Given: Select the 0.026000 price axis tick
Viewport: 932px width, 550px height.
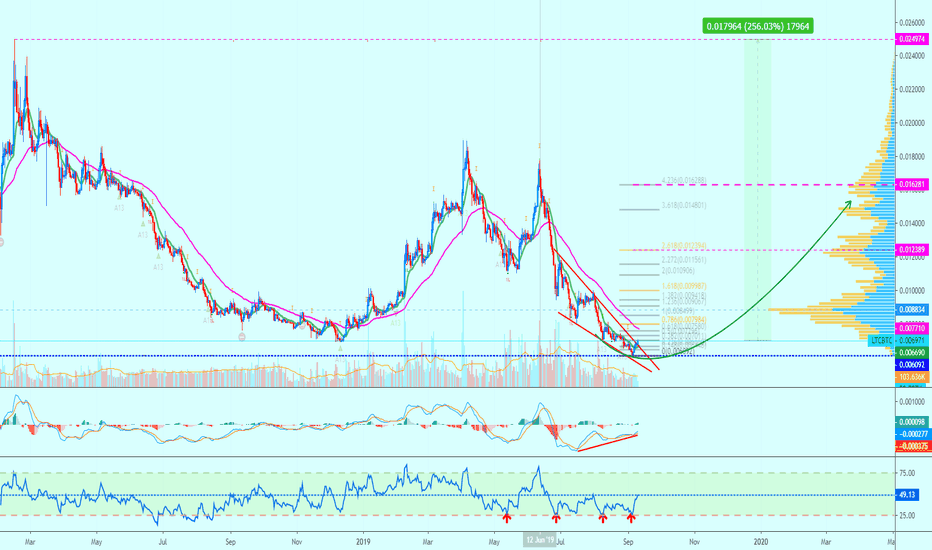Looking at the screenshot, I should click(x=912, y=23).
